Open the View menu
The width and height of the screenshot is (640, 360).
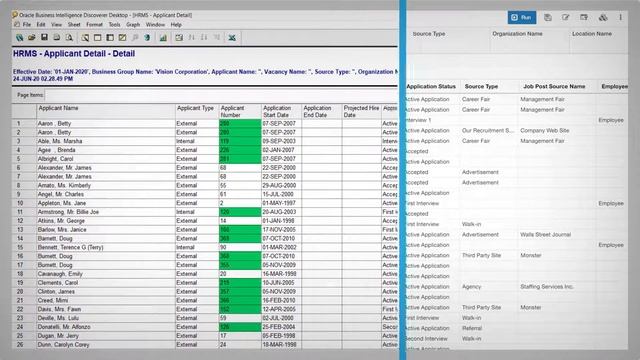click(56, 24)
